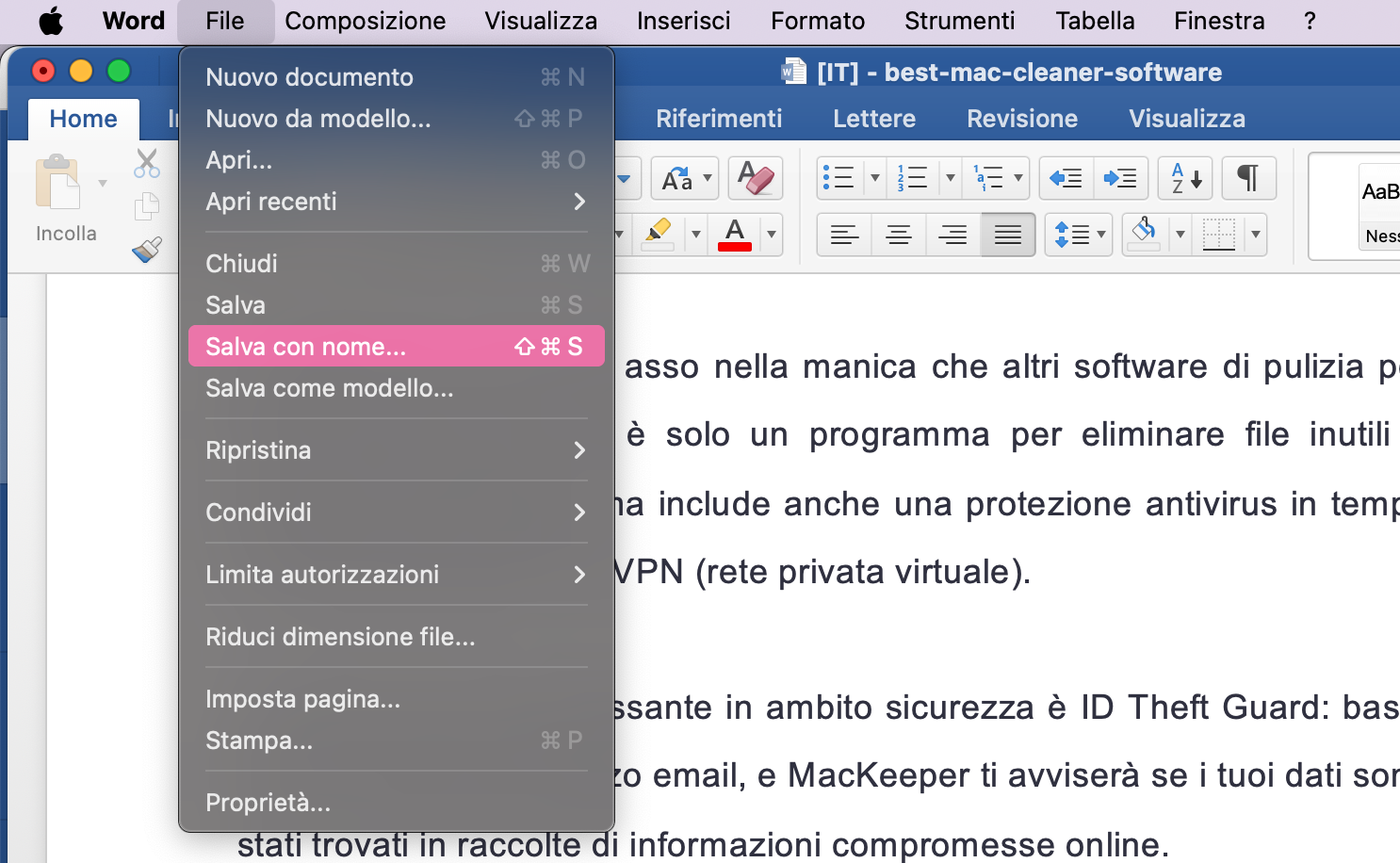Center the paragraph text
Screen dimensions: 1400x863
899,235
